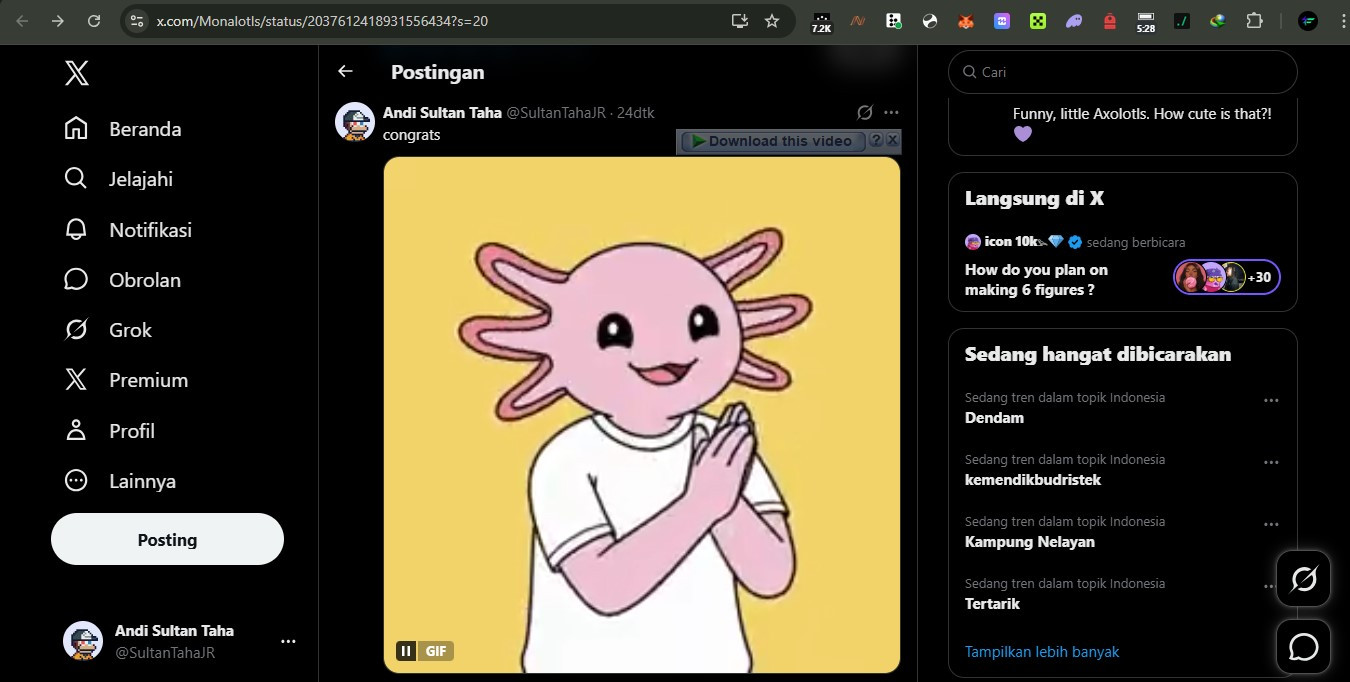Open Beranda in the sidebar

pyautogui.click(x=123, y=129)
